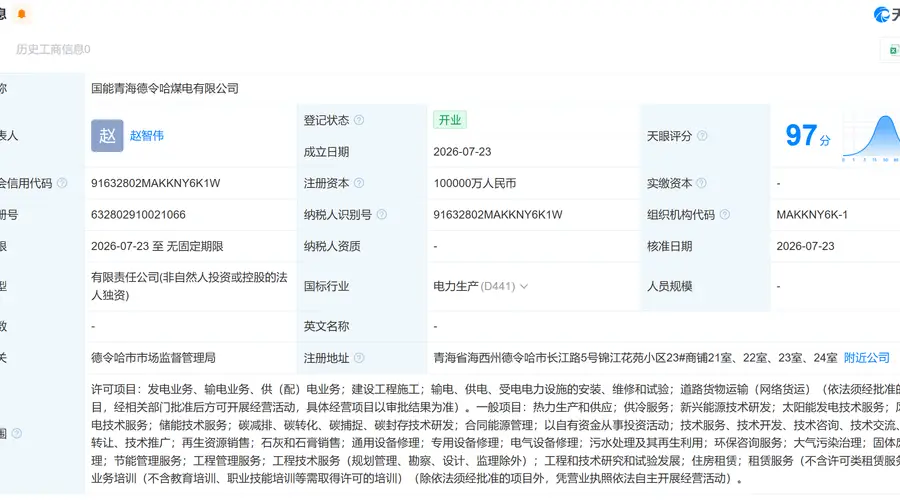Click the Tianyancha logo at top right
900x500 pixels.
point(886,14)
